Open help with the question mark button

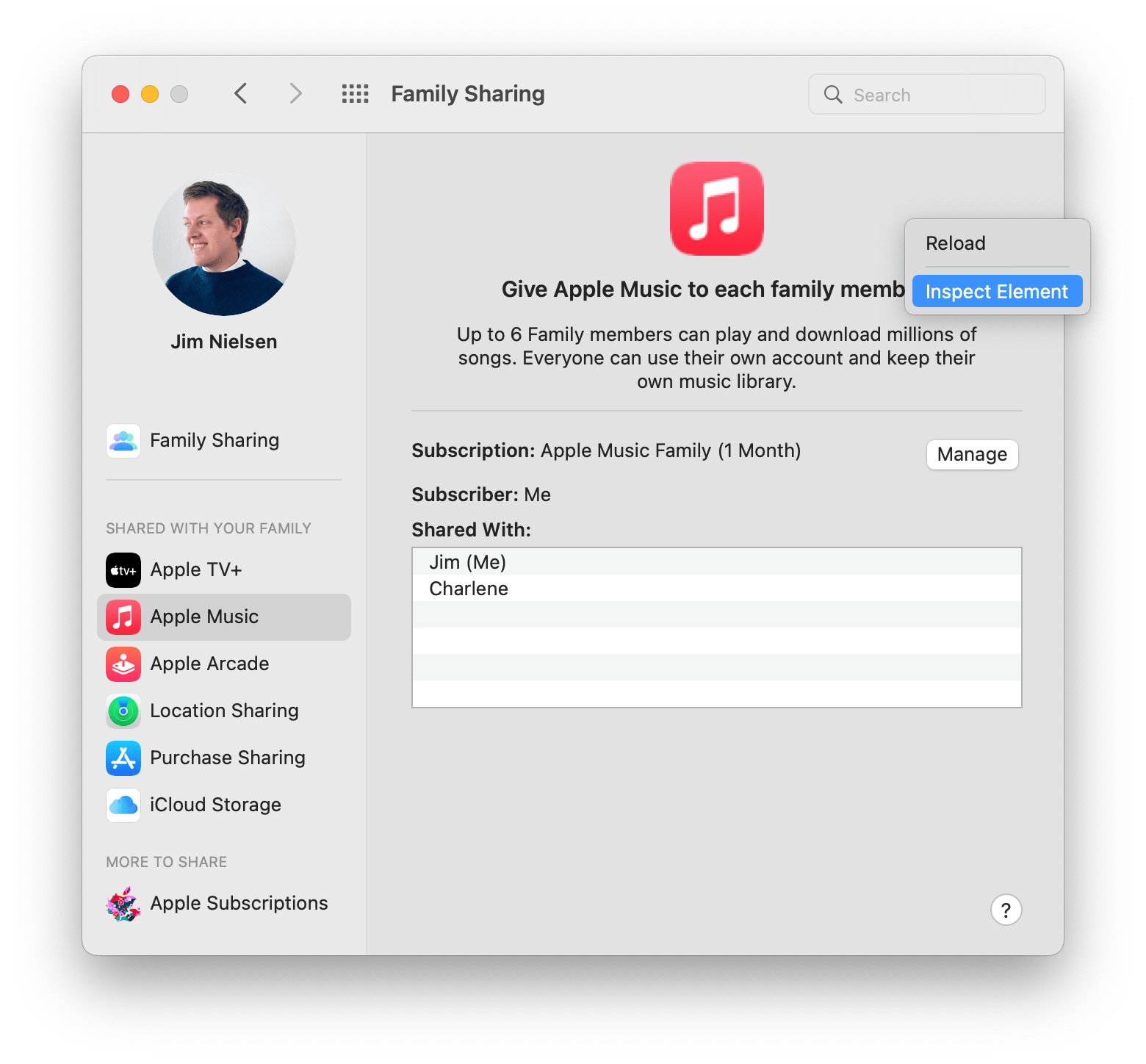pyautogui.click(x=1006, y=910)
